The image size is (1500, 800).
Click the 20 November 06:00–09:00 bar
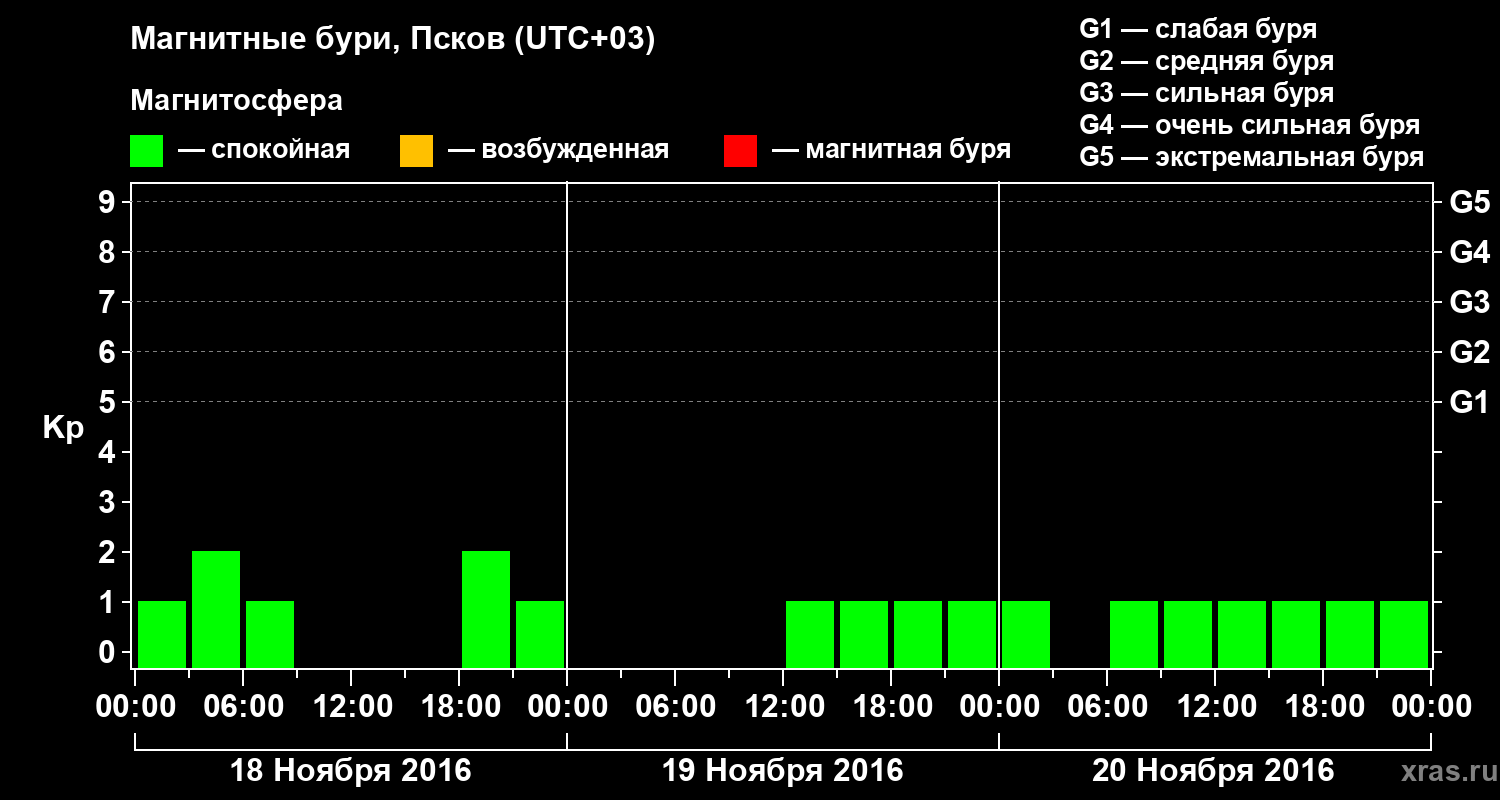point(1134,634)
